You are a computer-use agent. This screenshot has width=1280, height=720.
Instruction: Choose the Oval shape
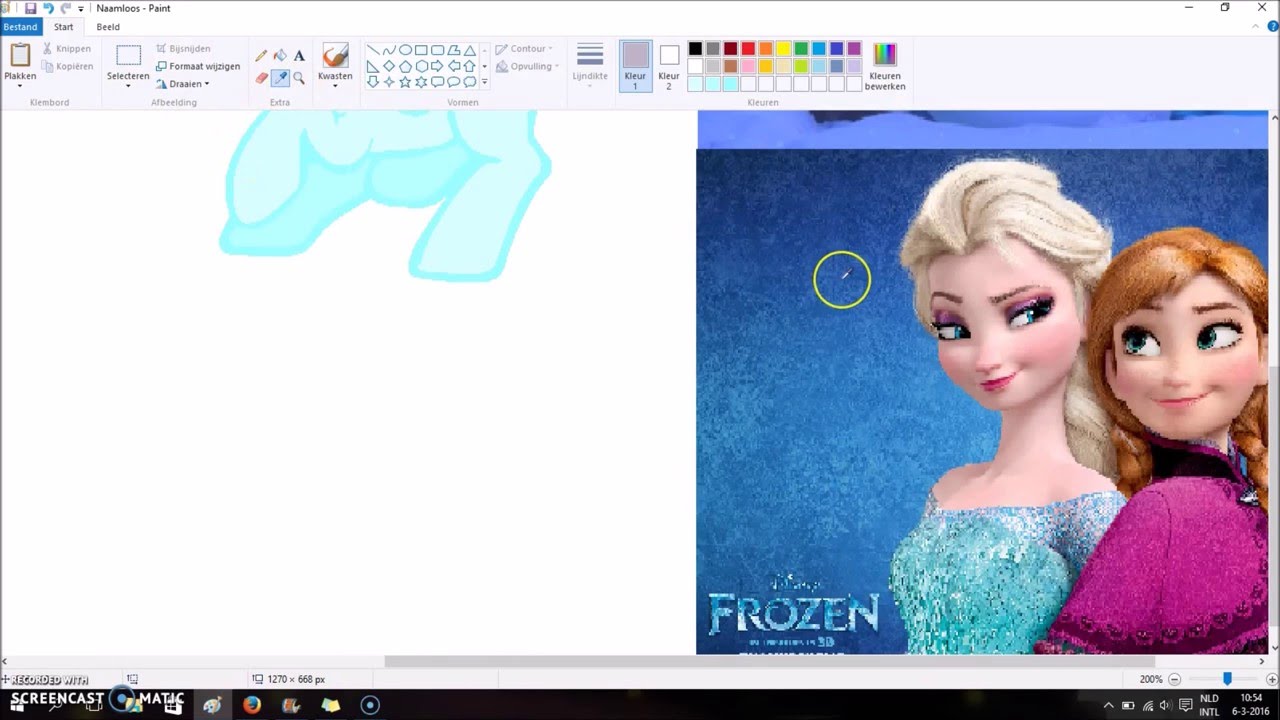tap(405, 50)
